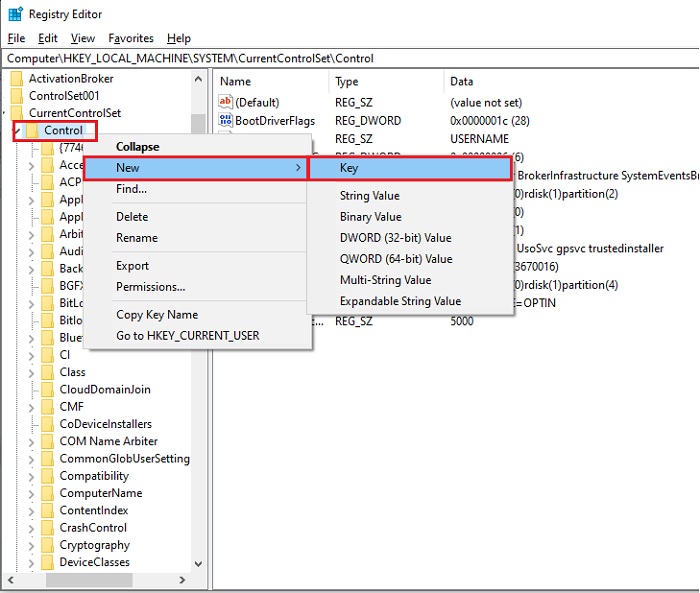Click the ActivationBroker folder icon
The height and width of the screenshot is (593, 700).
click(16, 78)
